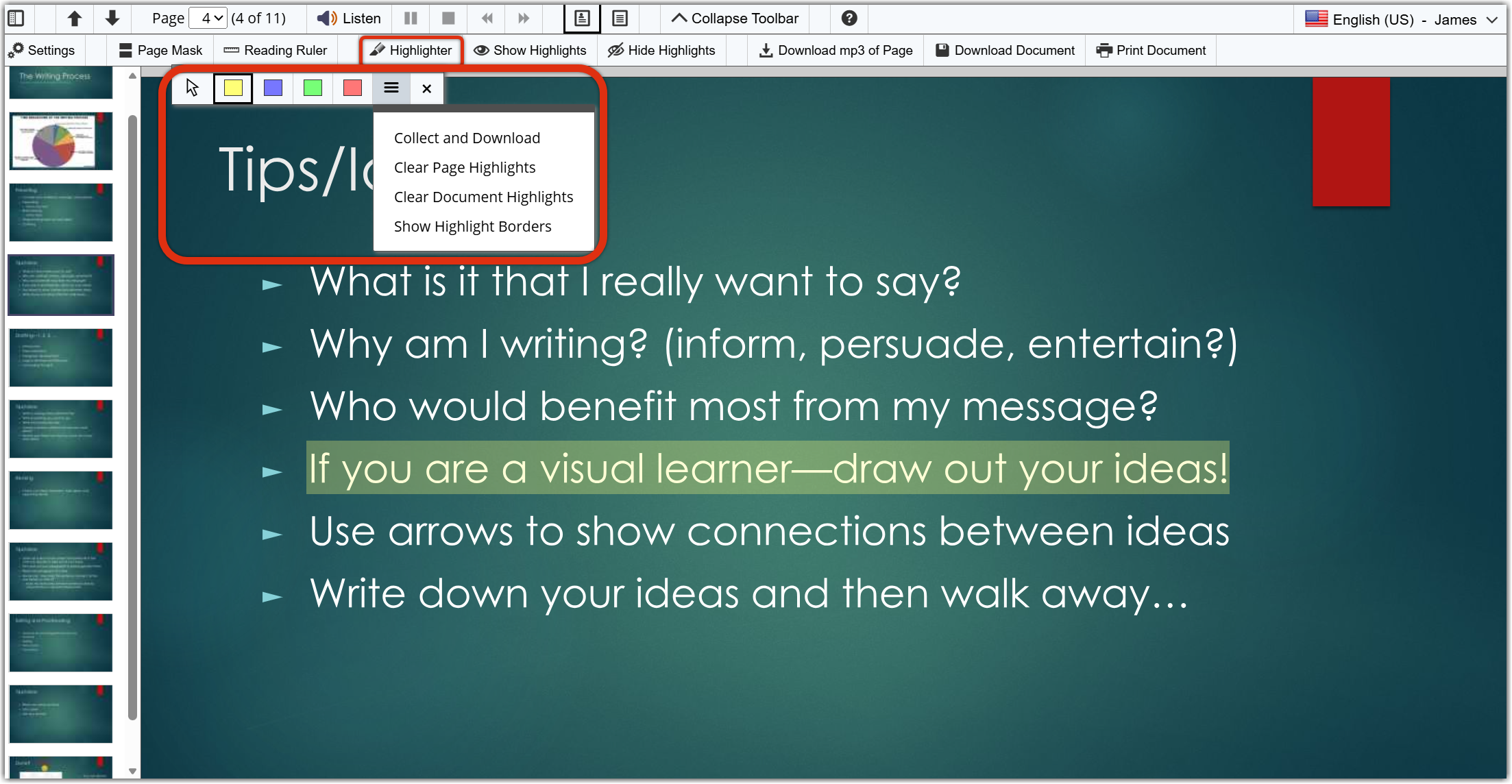Close the highlighter color bar

point(427,88)
